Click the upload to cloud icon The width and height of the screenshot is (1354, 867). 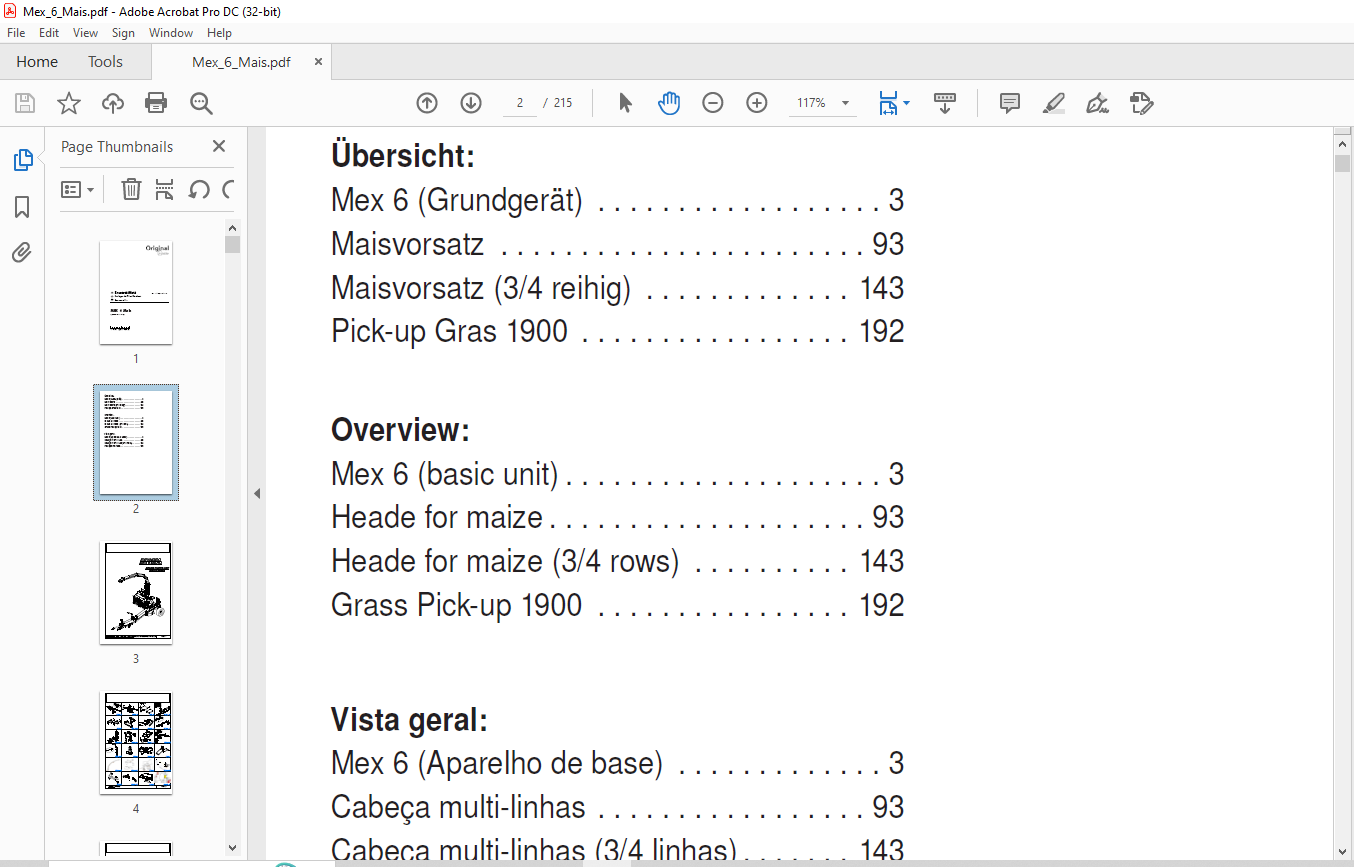(113, 103)
